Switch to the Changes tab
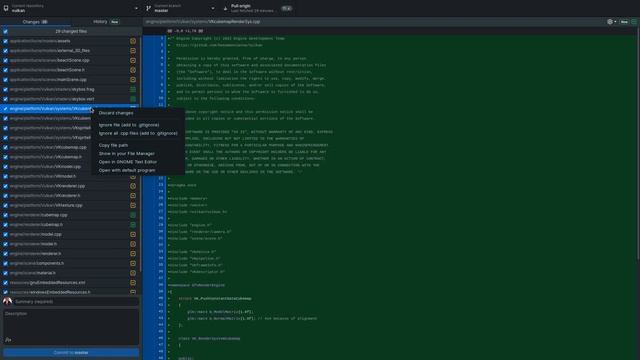Viewport: 640px width, 360px height. pyautogui.click(x=35, y=22)
